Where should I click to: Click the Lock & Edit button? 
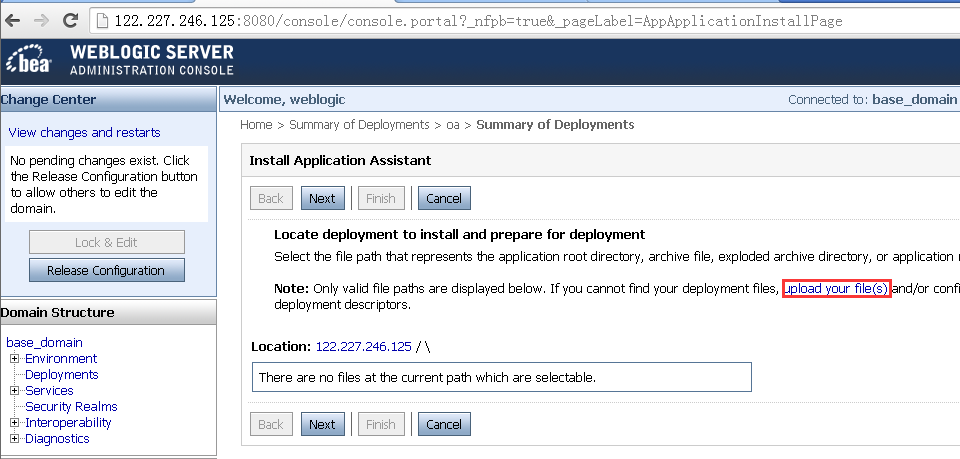pyautogui.click(x=107, y=242)
